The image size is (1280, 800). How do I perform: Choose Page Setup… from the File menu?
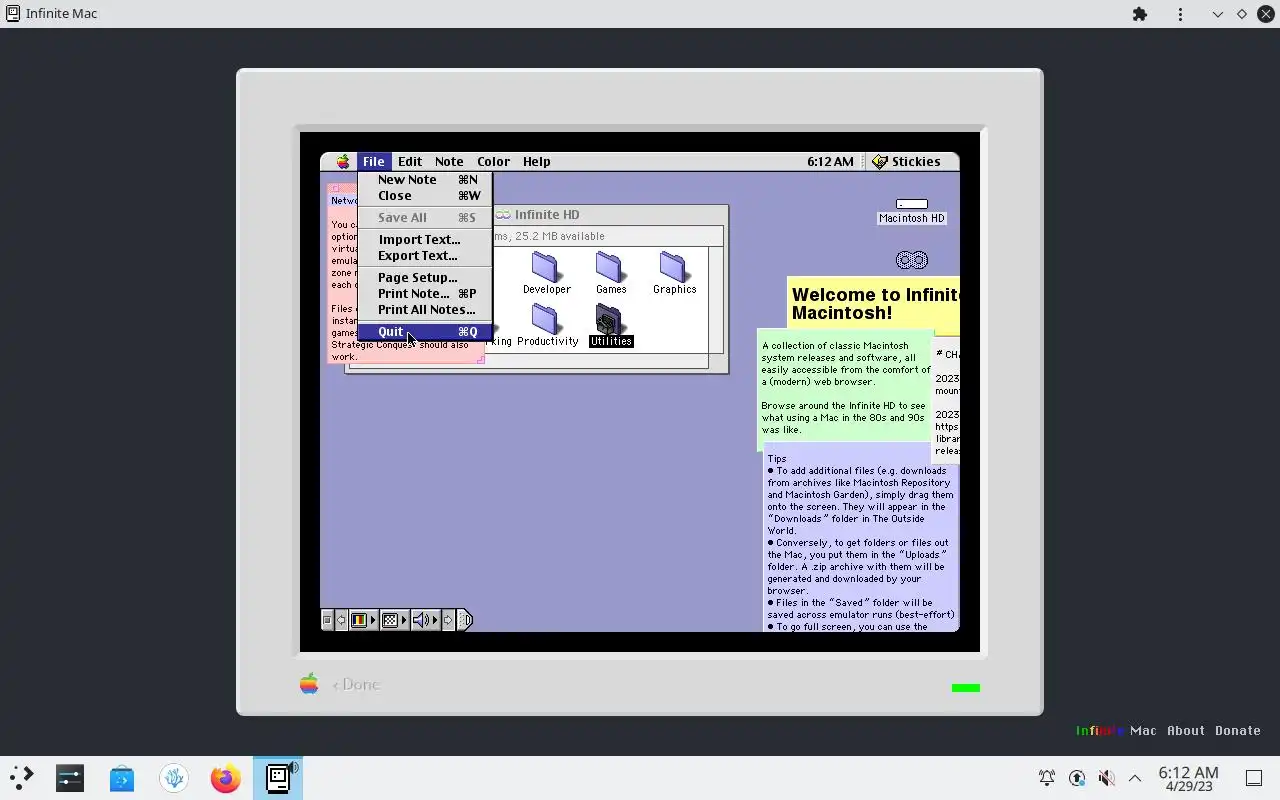[425, 278]
